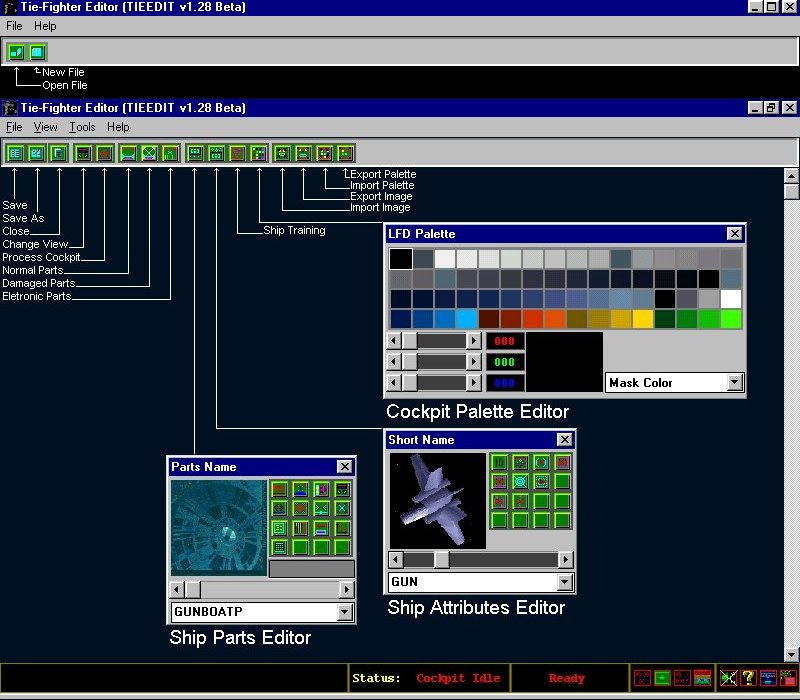Click the ship preview thumbnail in Short Name
800x700 pixels.
tap(437, 500)
